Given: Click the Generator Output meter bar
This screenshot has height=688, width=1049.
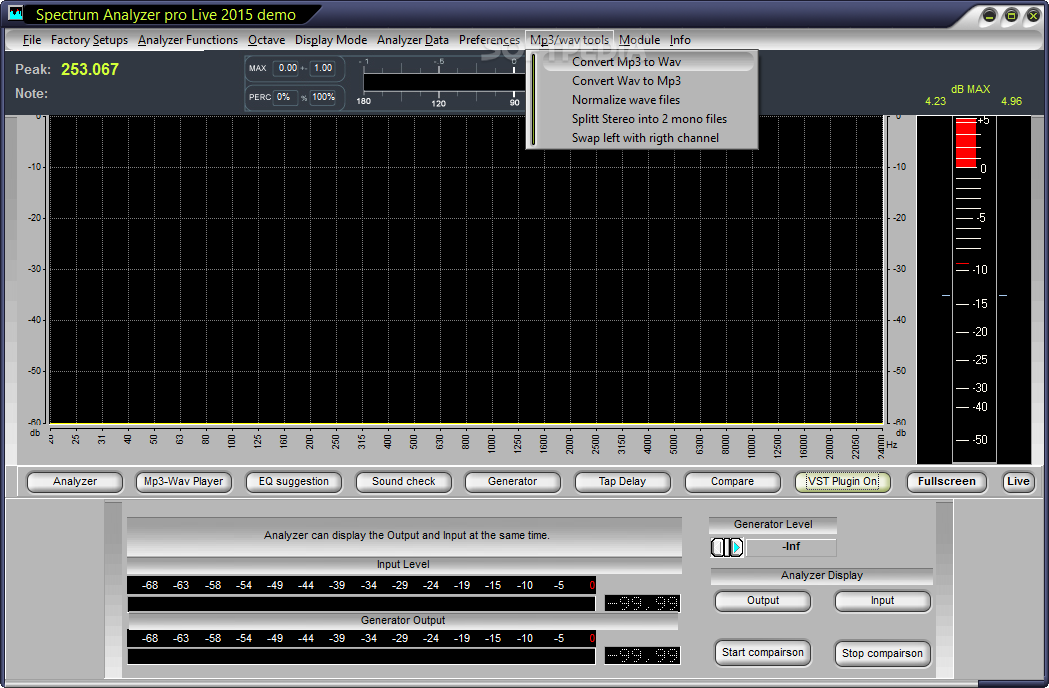Looking at the screenshot, I should click(361, 657).
